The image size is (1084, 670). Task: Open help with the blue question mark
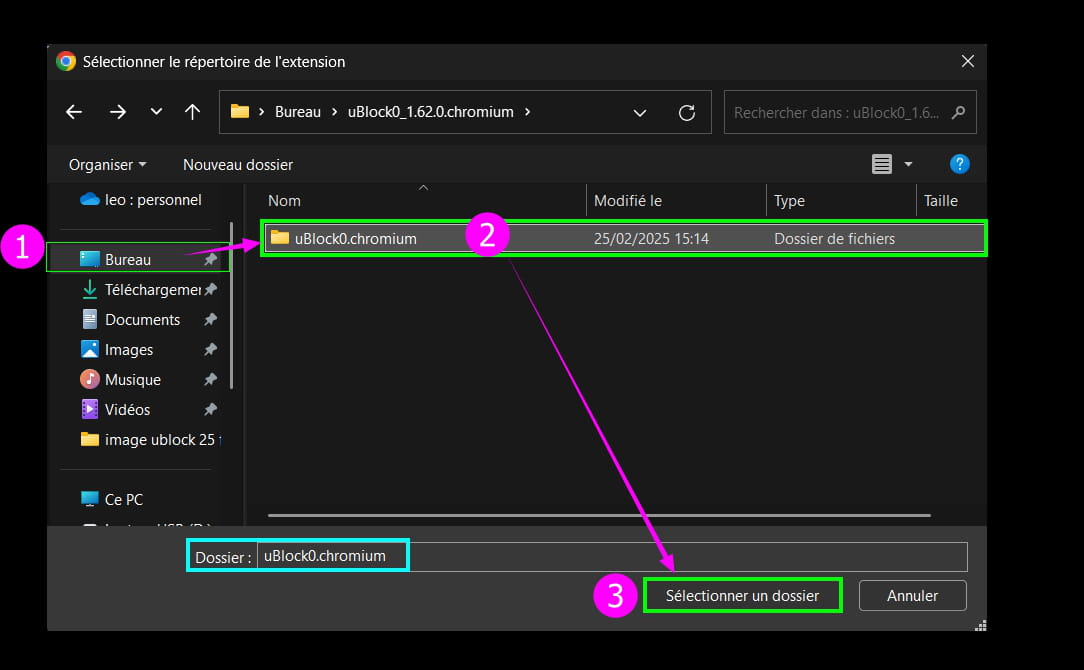pos(960,164)
